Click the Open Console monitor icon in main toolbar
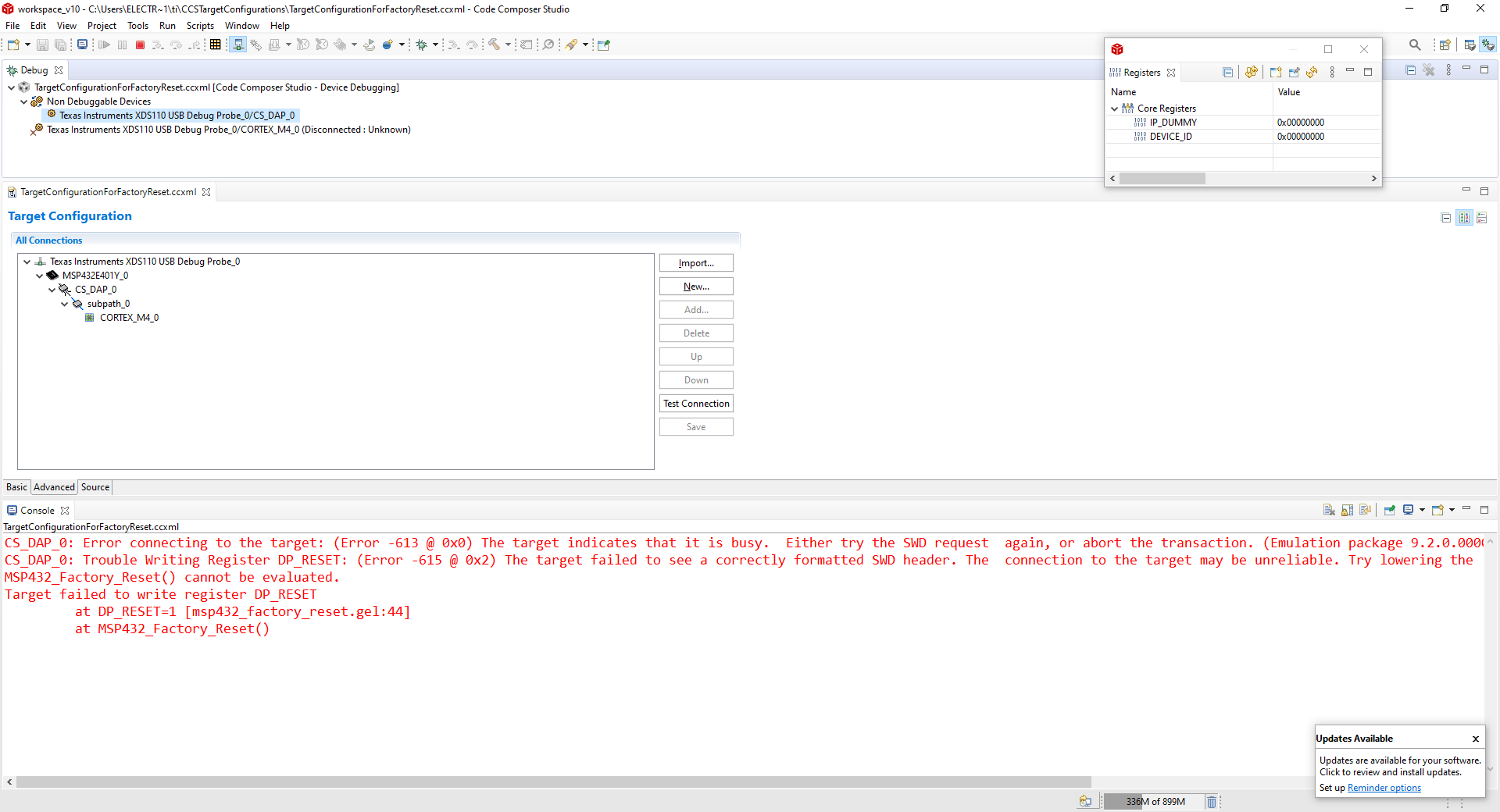This screenshot has width=1500, height=812. point(82,45)
